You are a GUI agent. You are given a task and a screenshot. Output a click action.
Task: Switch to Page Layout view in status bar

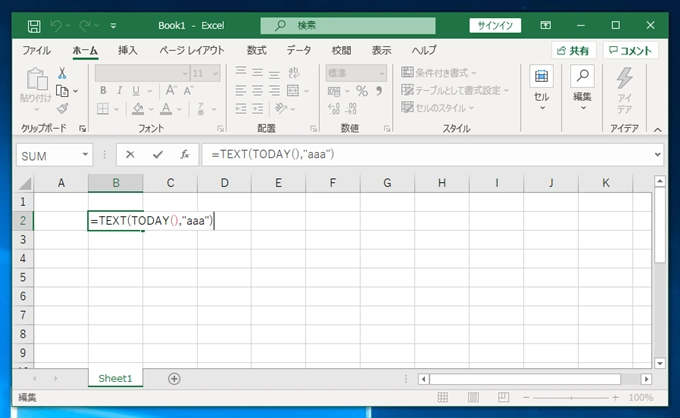click(x=473, y=397)
